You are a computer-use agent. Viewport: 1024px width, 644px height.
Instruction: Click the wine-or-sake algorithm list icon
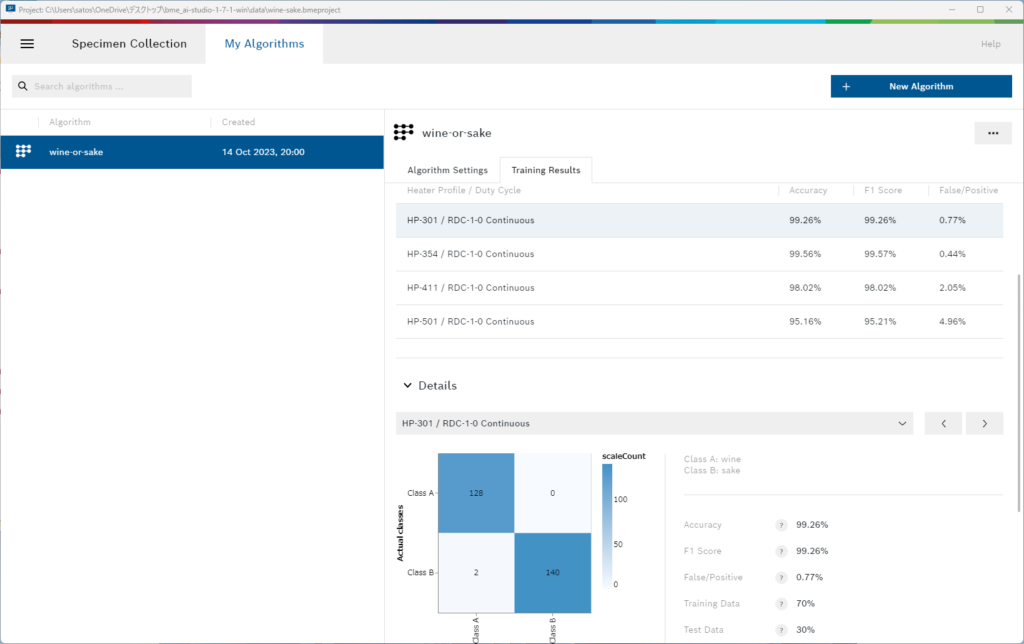[23, 152]
